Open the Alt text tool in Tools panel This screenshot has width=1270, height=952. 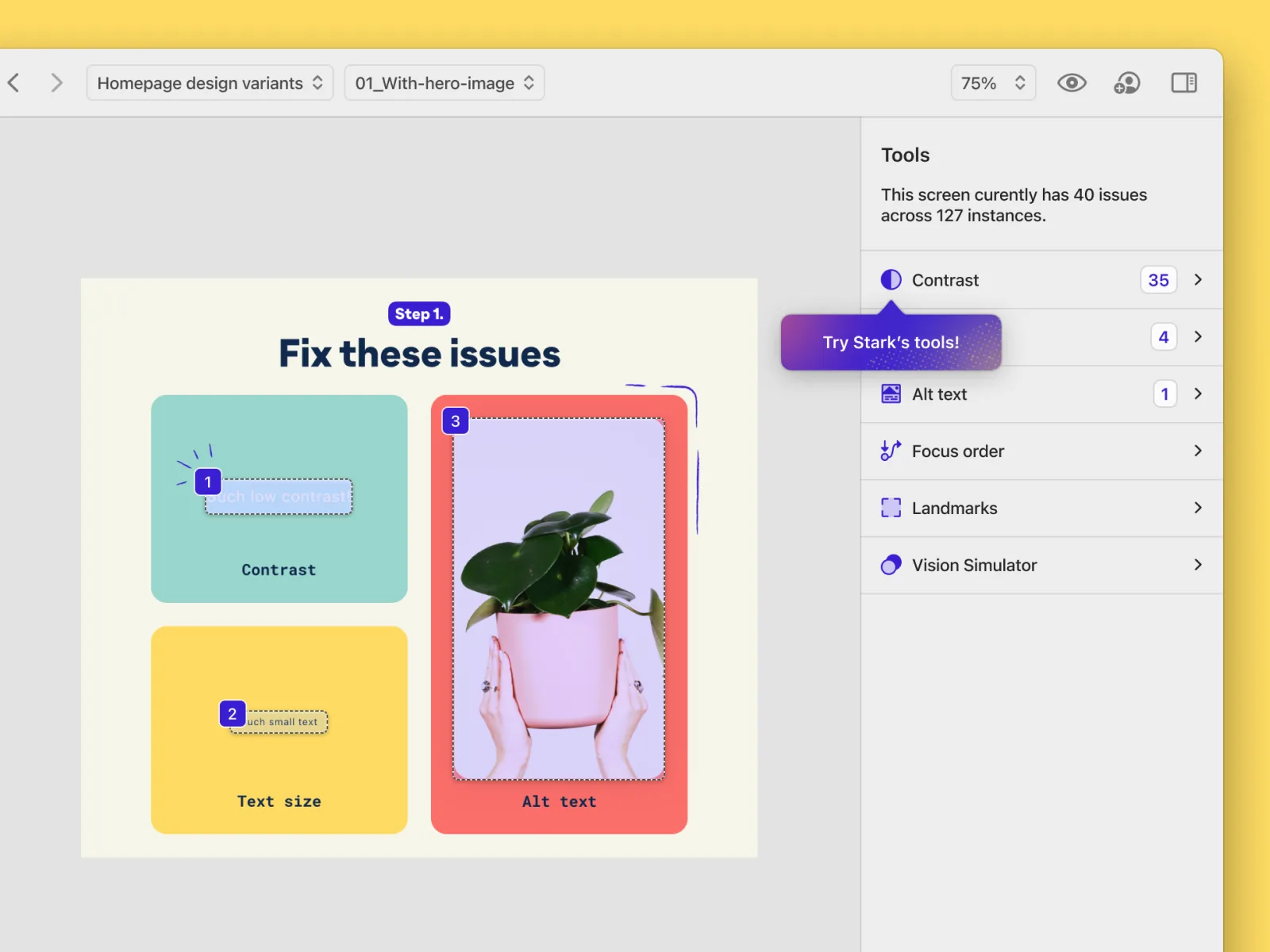tap(1041, 393)
